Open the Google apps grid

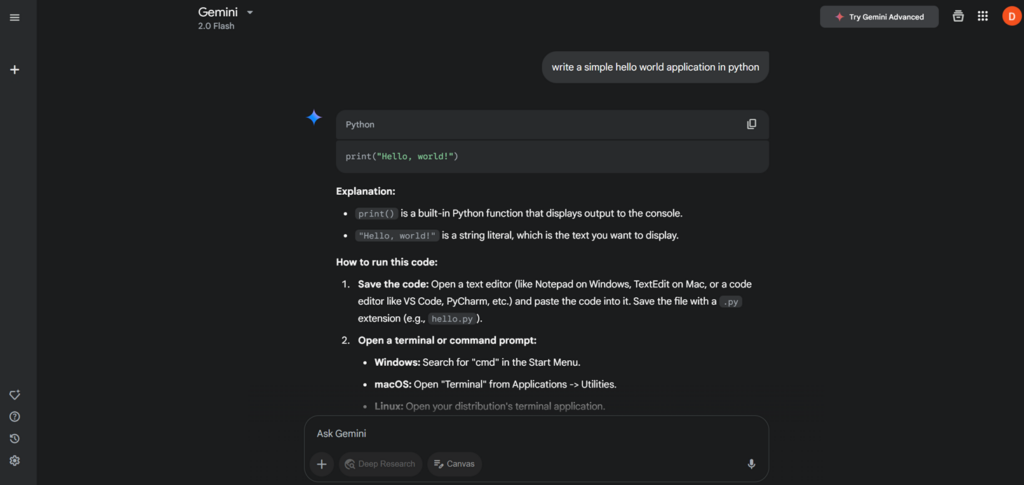[x=983, y=16]
